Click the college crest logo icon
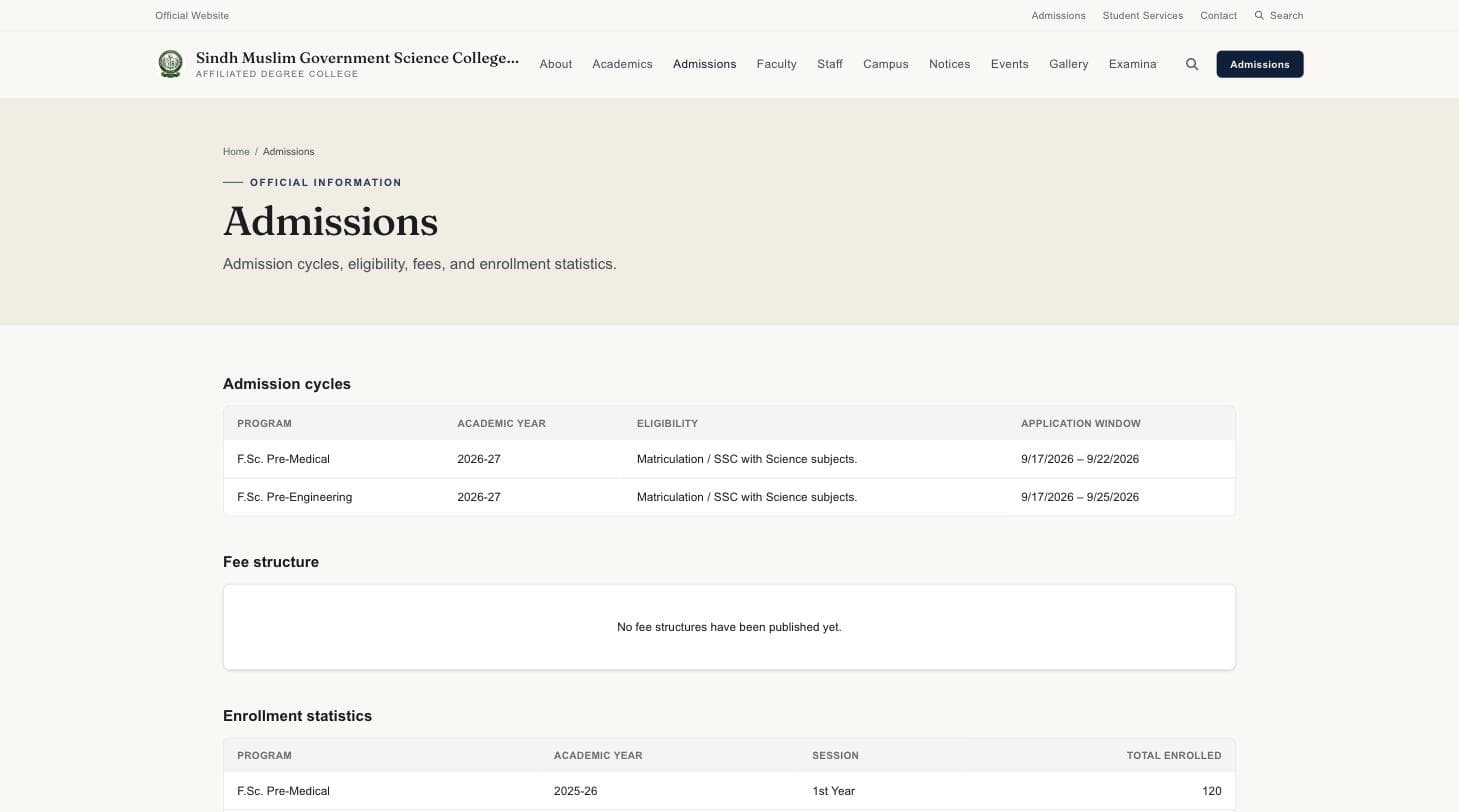The image size is (1459, 812). click(171, 64)
